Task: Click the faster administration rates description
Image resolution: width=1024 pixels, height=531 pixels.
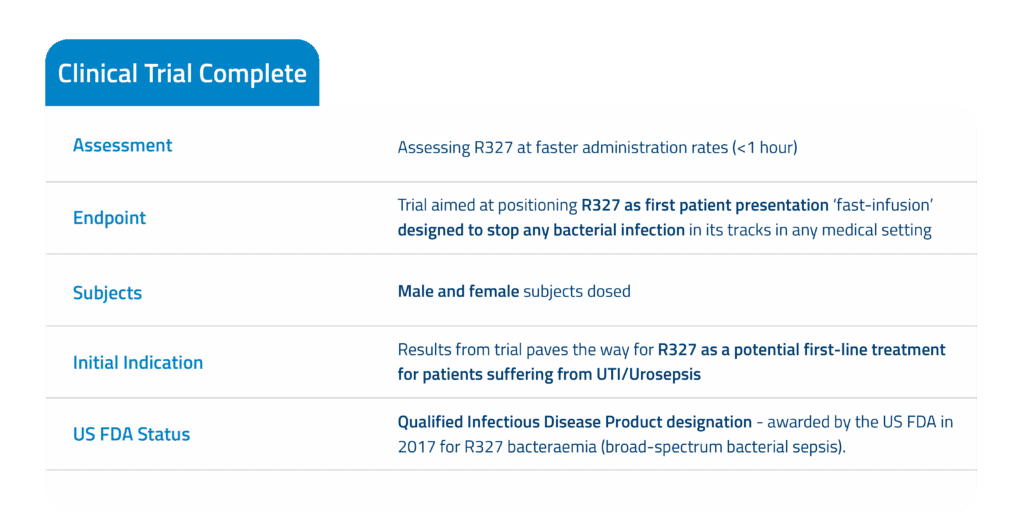Action: 597,148
